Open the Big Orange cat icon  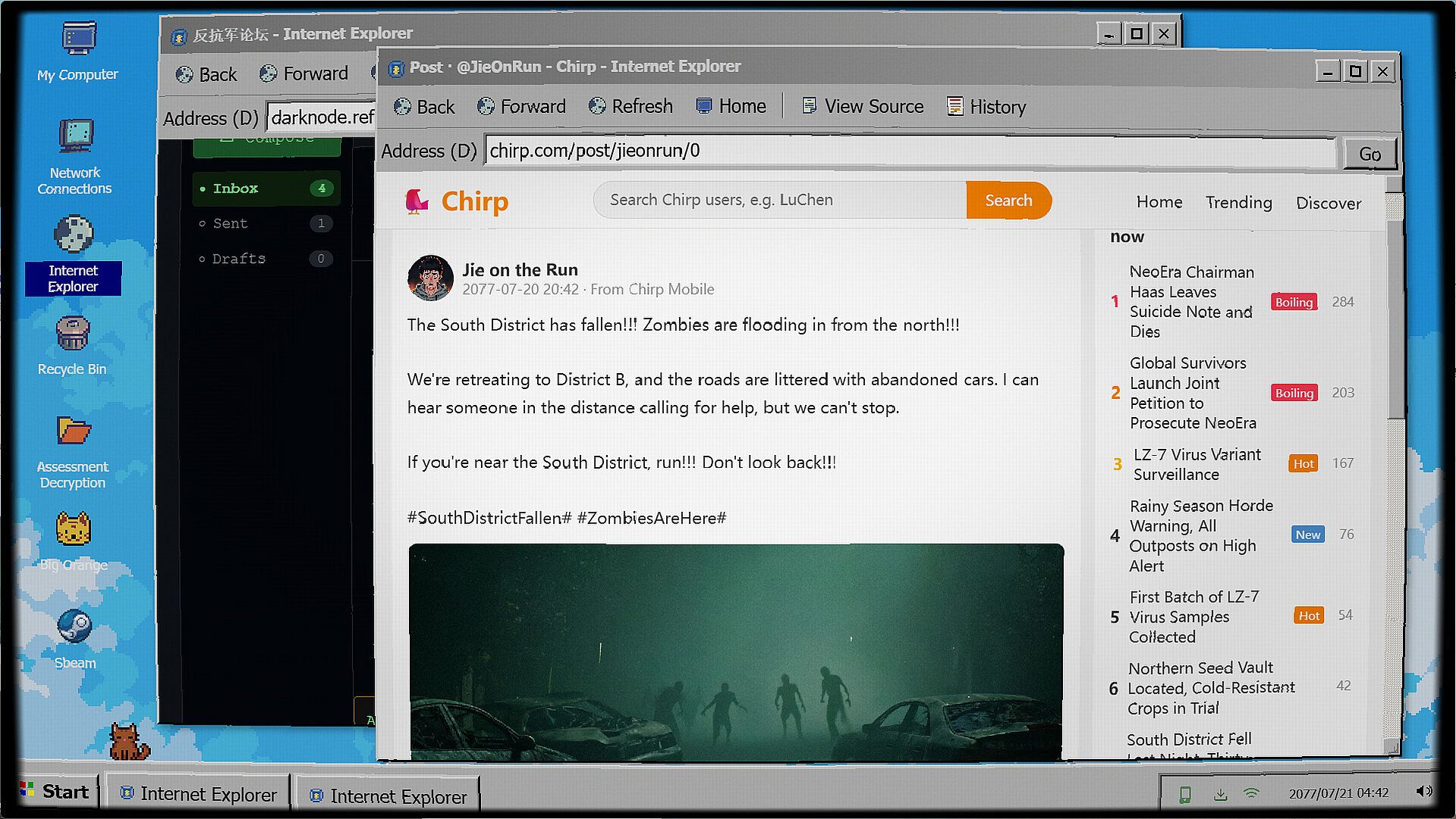click(x=74, y=541)
